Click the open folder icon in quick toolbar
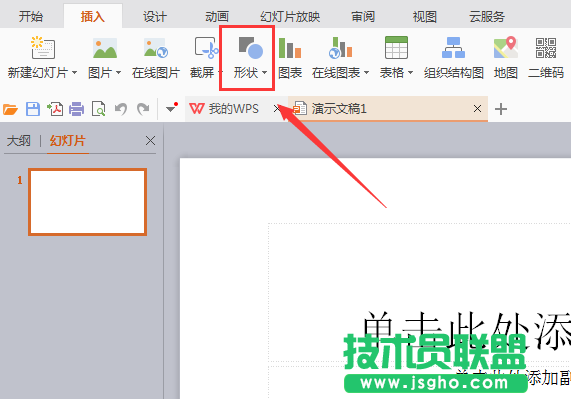The image size is (571, 399). [11, 109]
